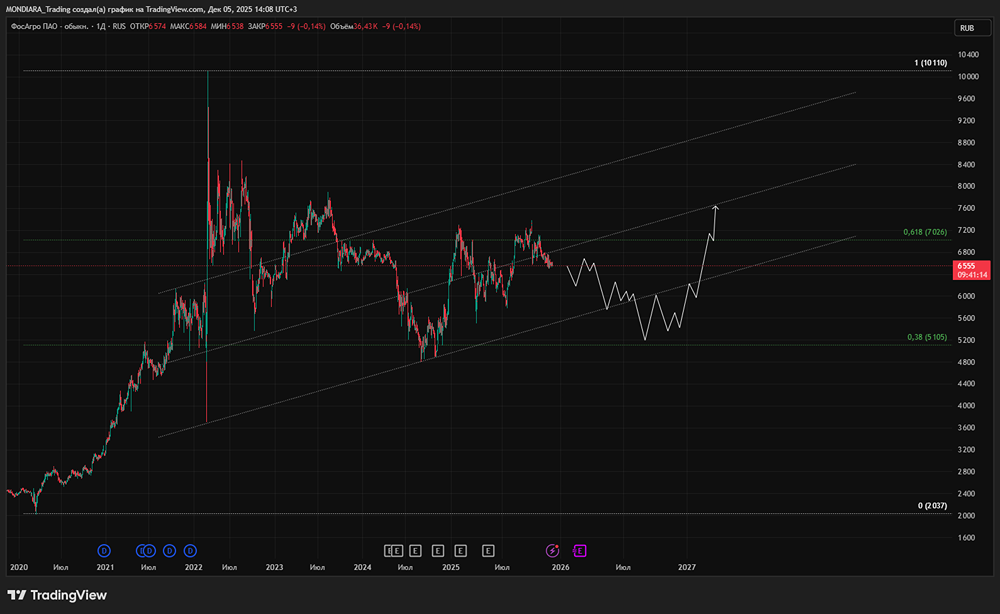1000x614 pixels.
Task: Click the 1Д interval in chart legend
Action: coord(101,28)
